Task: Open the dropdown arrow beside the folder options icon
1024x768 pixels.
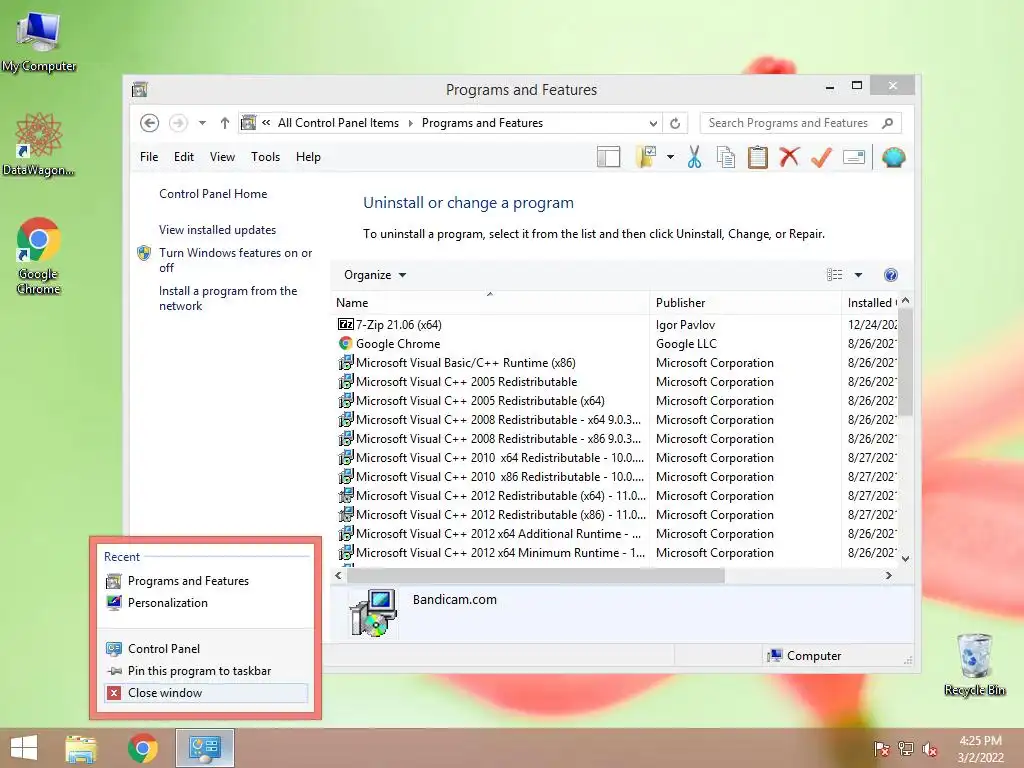Action: click(x=670, y=157)
